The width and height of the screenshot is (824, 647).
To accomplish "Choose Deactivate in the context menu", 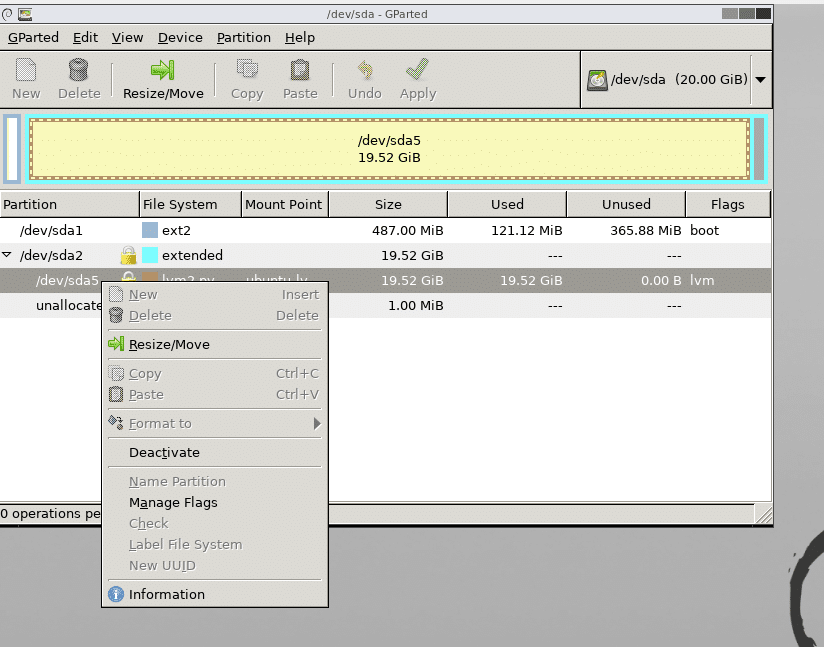I will pos(164,452).
